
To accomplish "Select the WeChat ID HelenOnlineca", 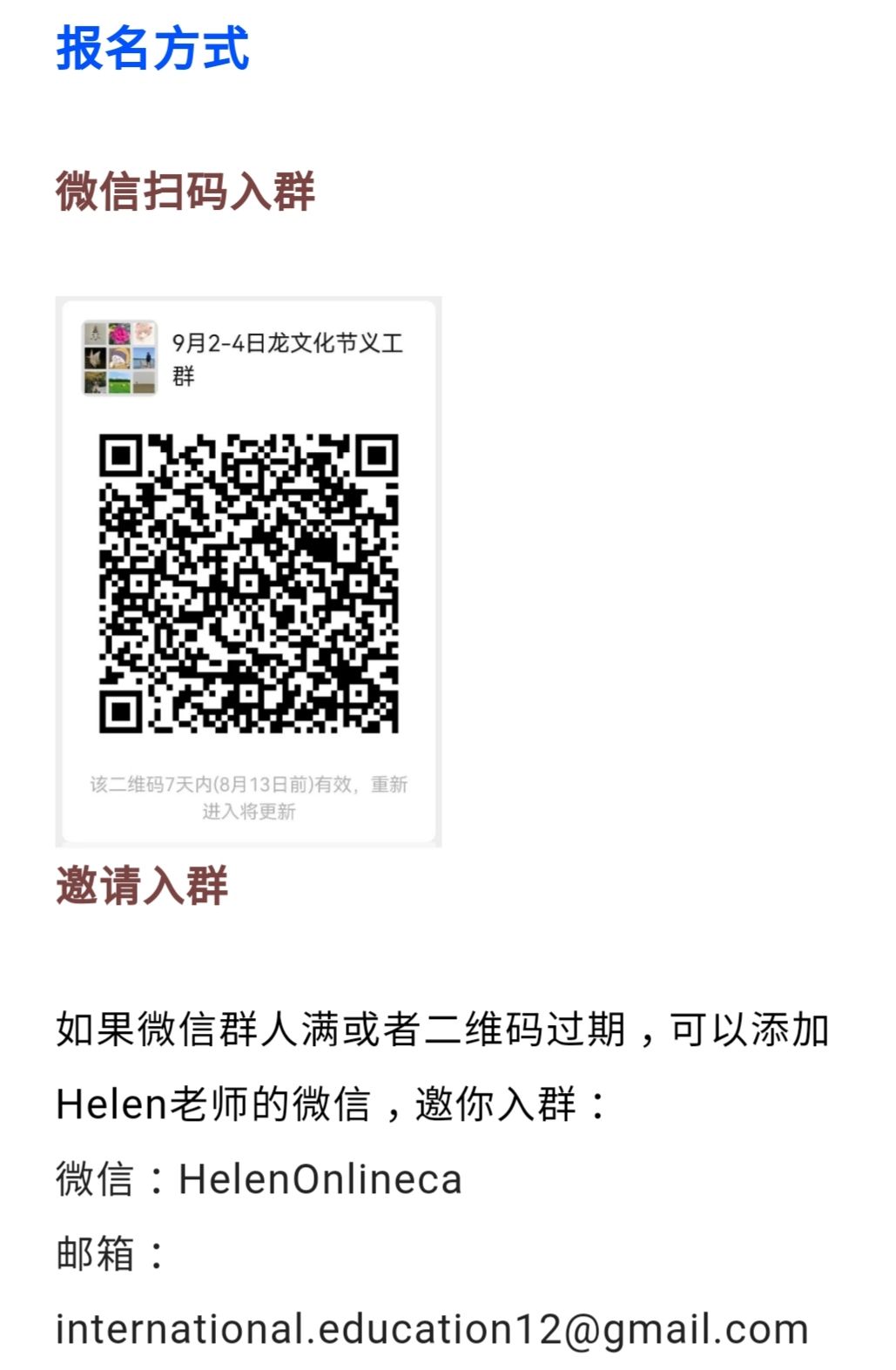I will (320, 1180).
